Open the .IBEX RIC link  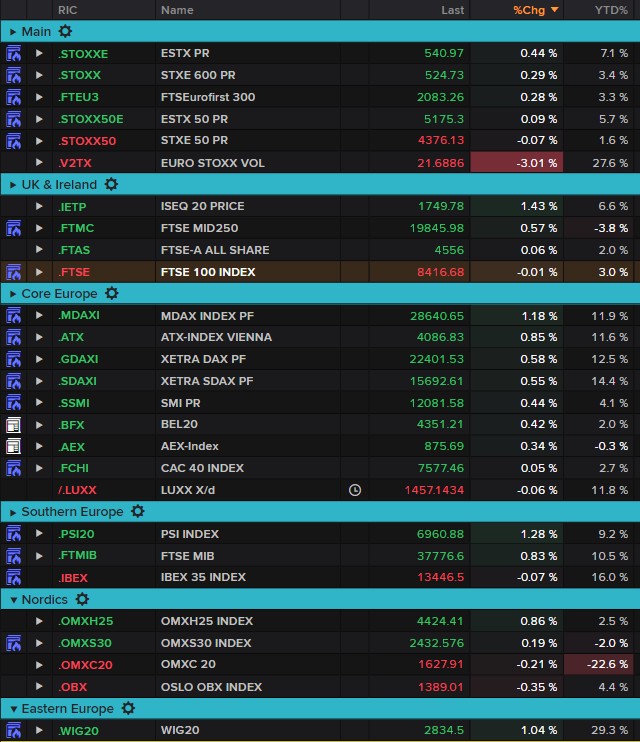[x=73, y=578]
